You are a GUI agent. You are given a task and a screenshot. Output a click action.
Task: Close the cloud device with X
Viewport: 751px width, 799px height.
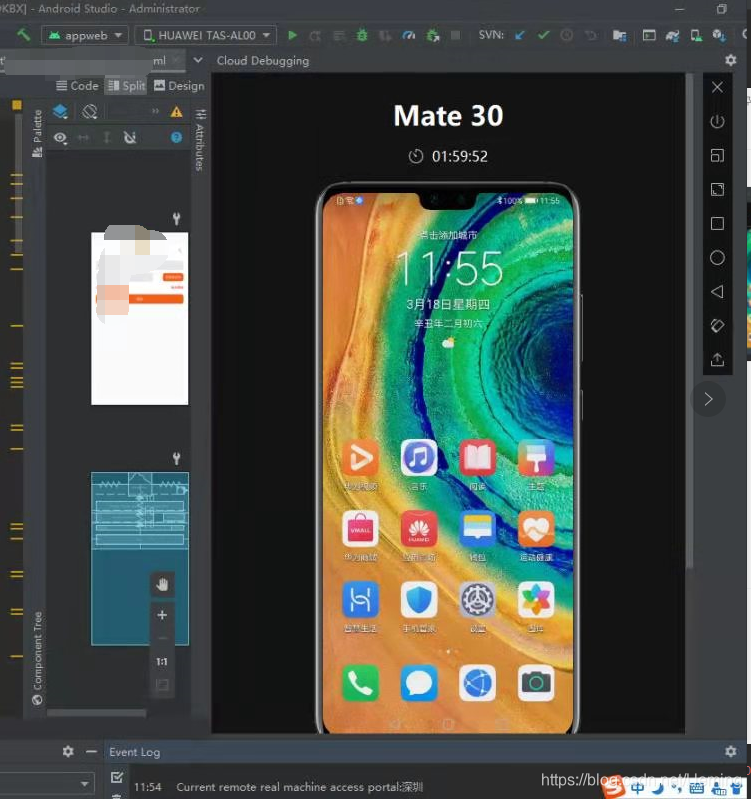(x=717, y=87)
